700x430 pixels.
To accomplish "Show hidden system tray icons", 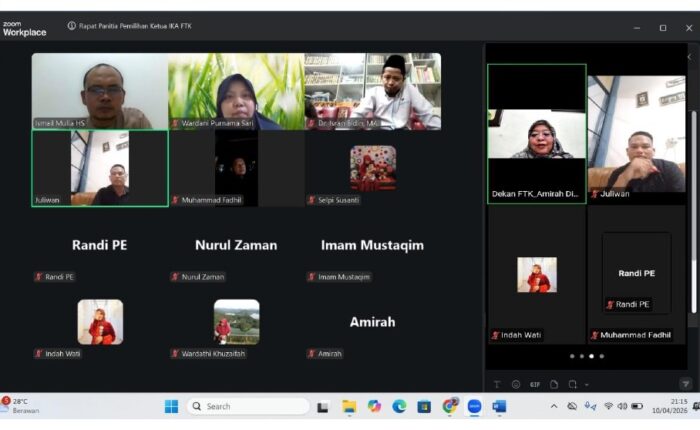I will [554, 406].
